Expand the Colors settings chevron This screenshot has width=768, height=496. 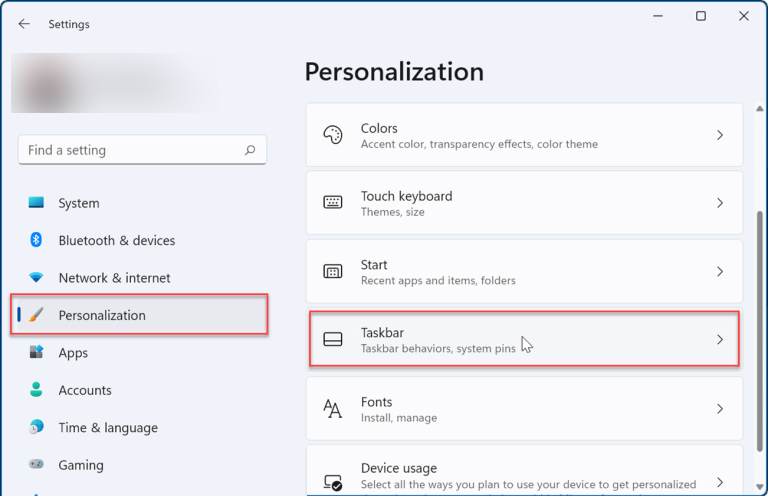tap(720, 135)
